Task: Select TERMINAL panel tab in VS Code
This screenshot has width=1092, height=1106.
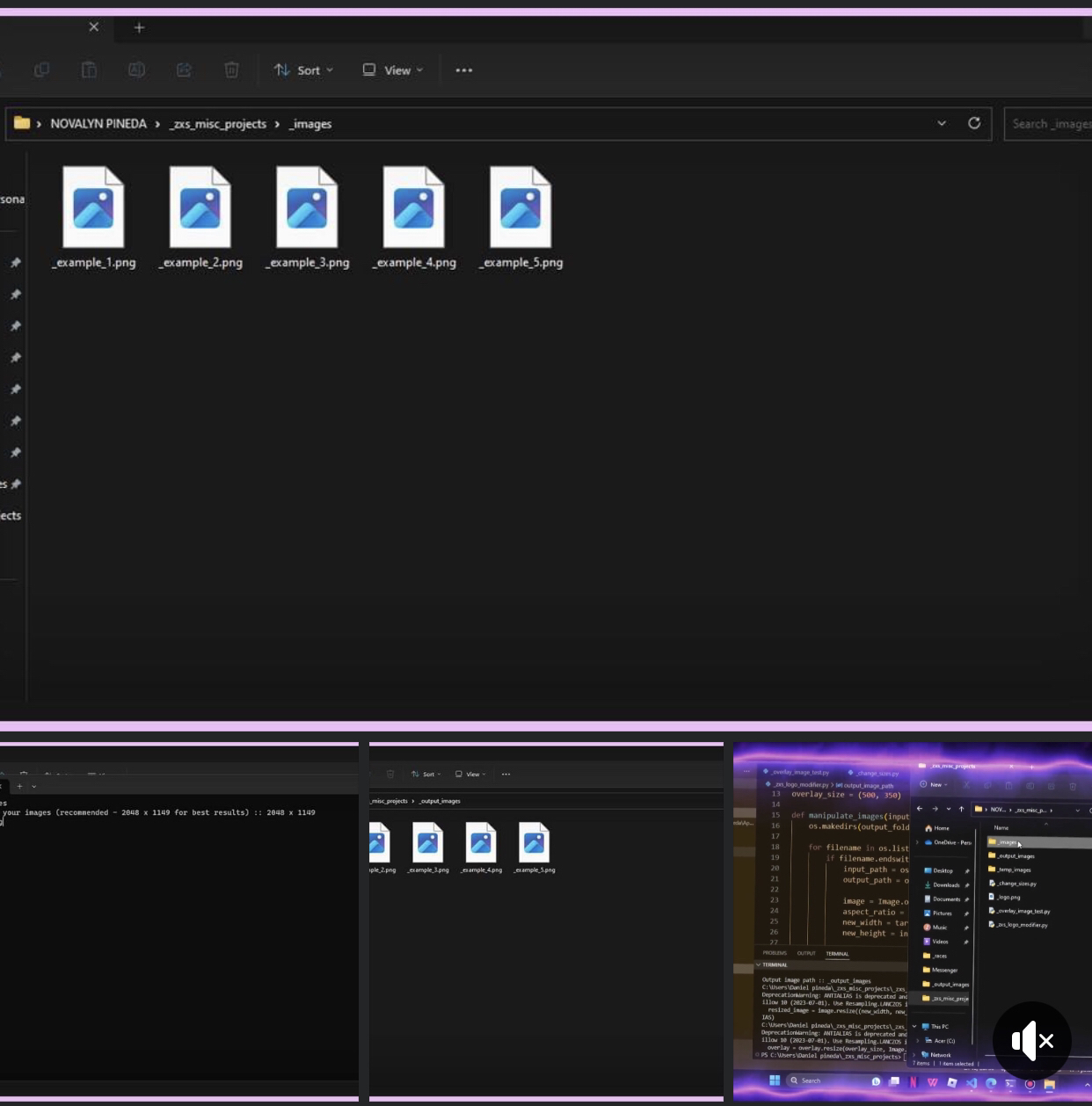Action: (x=837, y=953)
